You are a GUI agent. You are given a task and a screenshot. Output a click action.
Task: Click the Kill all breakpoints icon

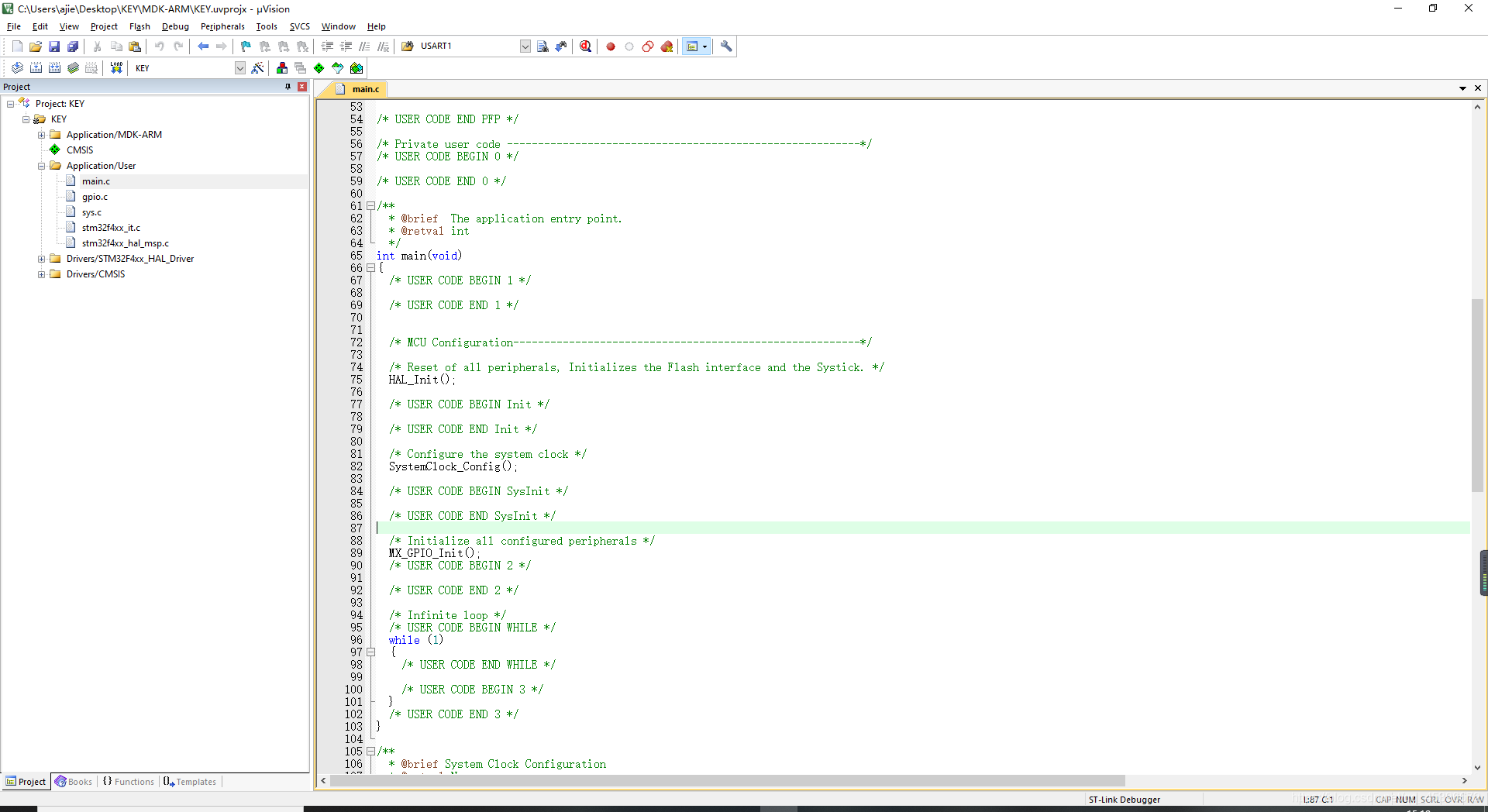pyautogui.click(x=666, y=46)
